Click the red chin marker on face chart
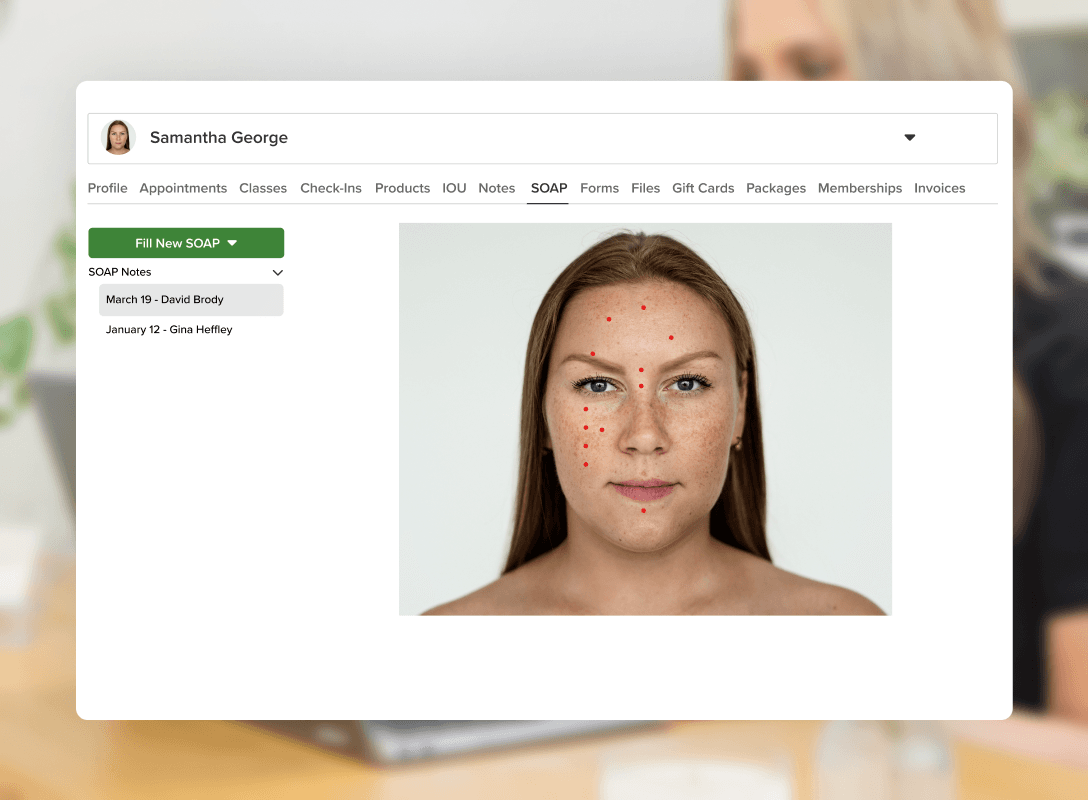The height and width of the screenshot is (800, 1088). click(643, 511)
